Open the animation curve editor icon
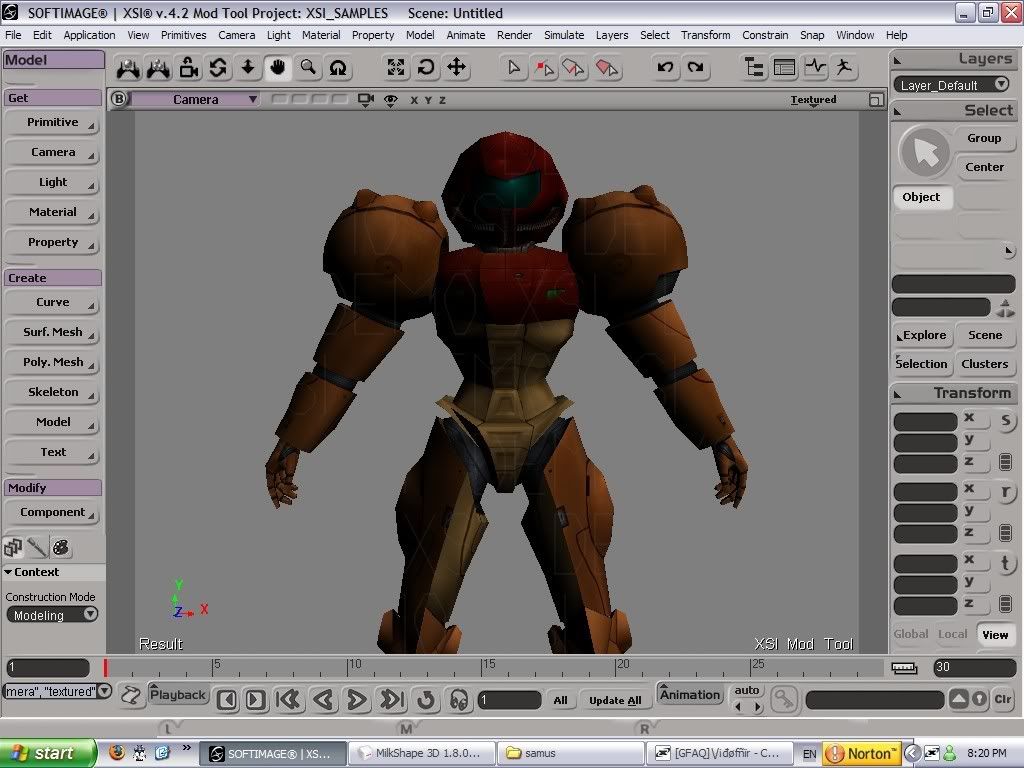This screenshot has width=1024, height=768. pos(815,67)
